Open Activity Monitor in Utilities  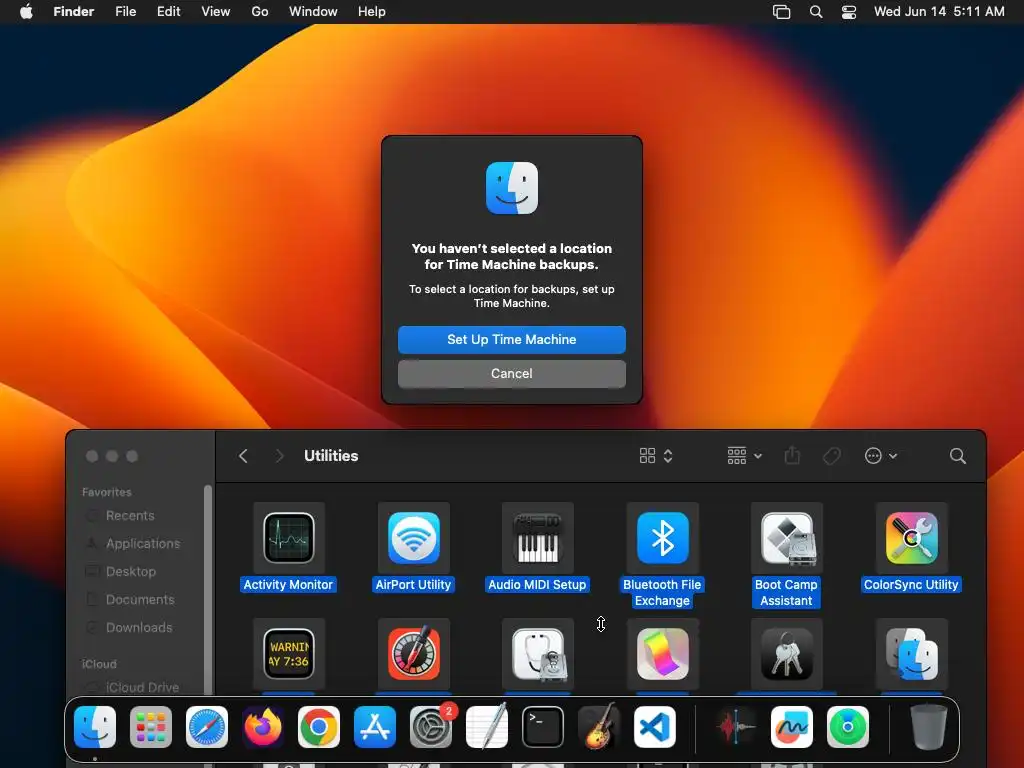[289, 537]
